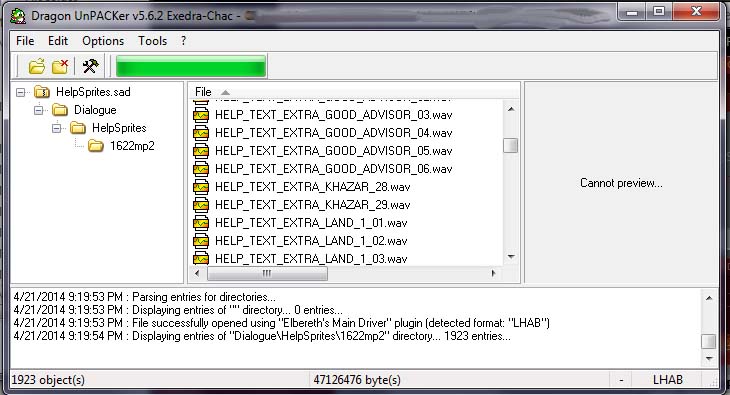Open the Options menu
Viewport: 730px width, 395px height.
pyautogui.click(x=103, y=41)
